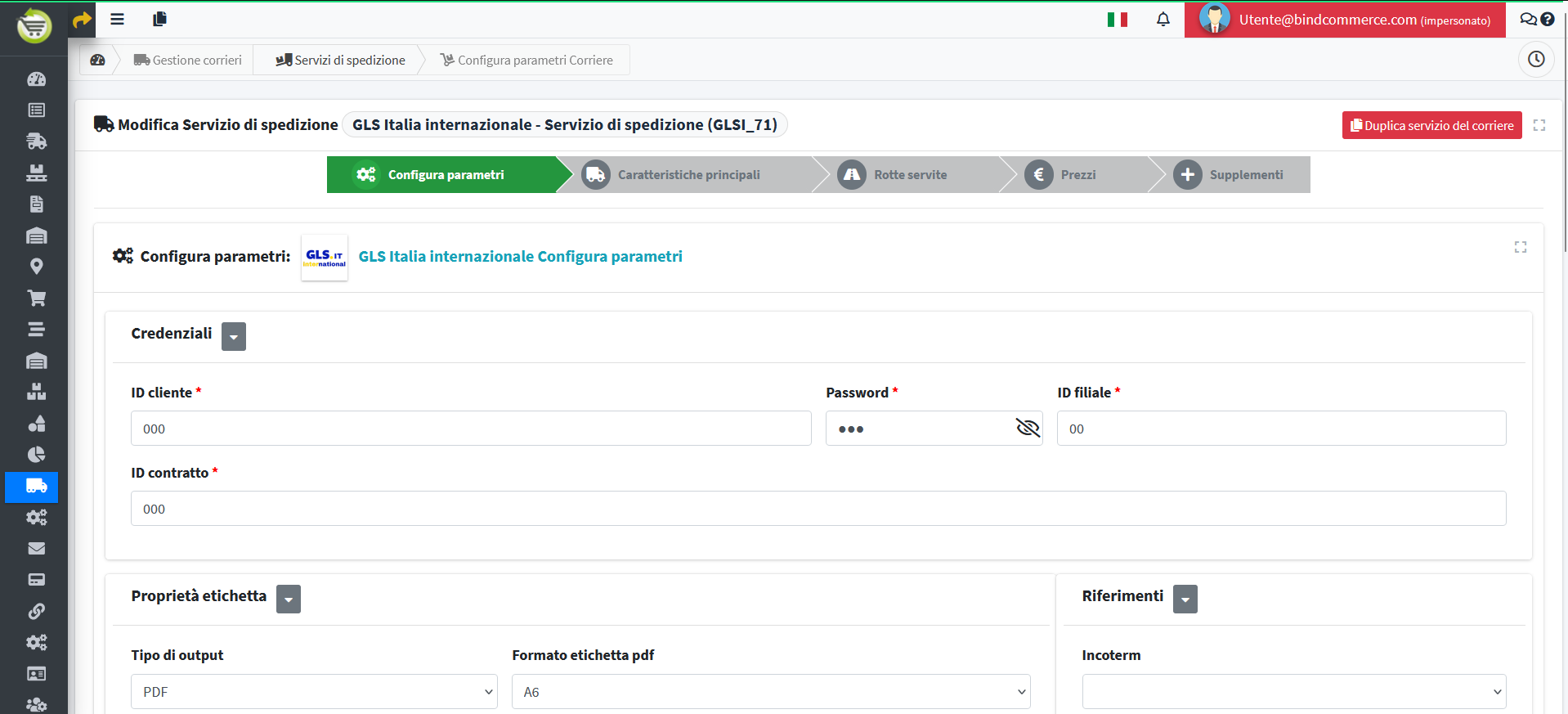The height and width of the screenshot is (714, 1568).
Task: Toggle fullscreen for Configura parametri panel
Action: (x=1520, y=247)
